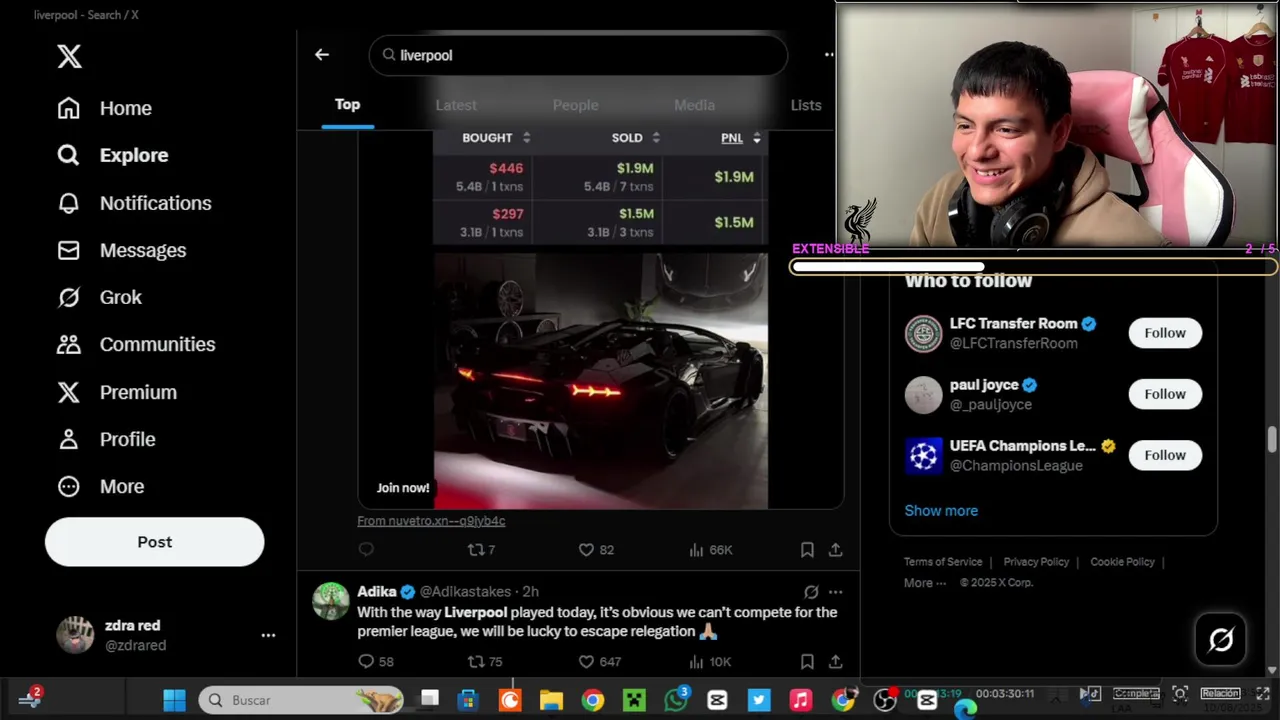The image size is (1280, 720).
Task: Open the Cookie Policy link
Action: click(x=1122, y=562)
